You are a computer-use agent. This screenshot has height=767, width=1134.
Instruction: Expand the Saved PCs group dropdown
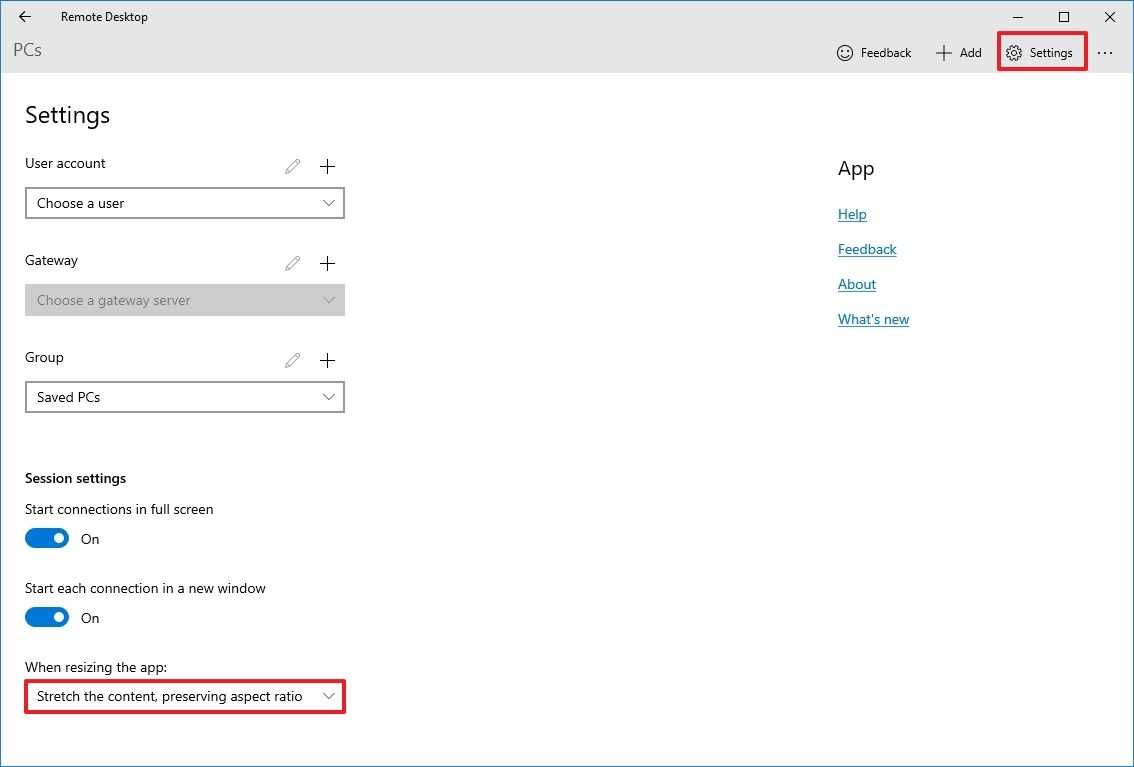[184, 397]
